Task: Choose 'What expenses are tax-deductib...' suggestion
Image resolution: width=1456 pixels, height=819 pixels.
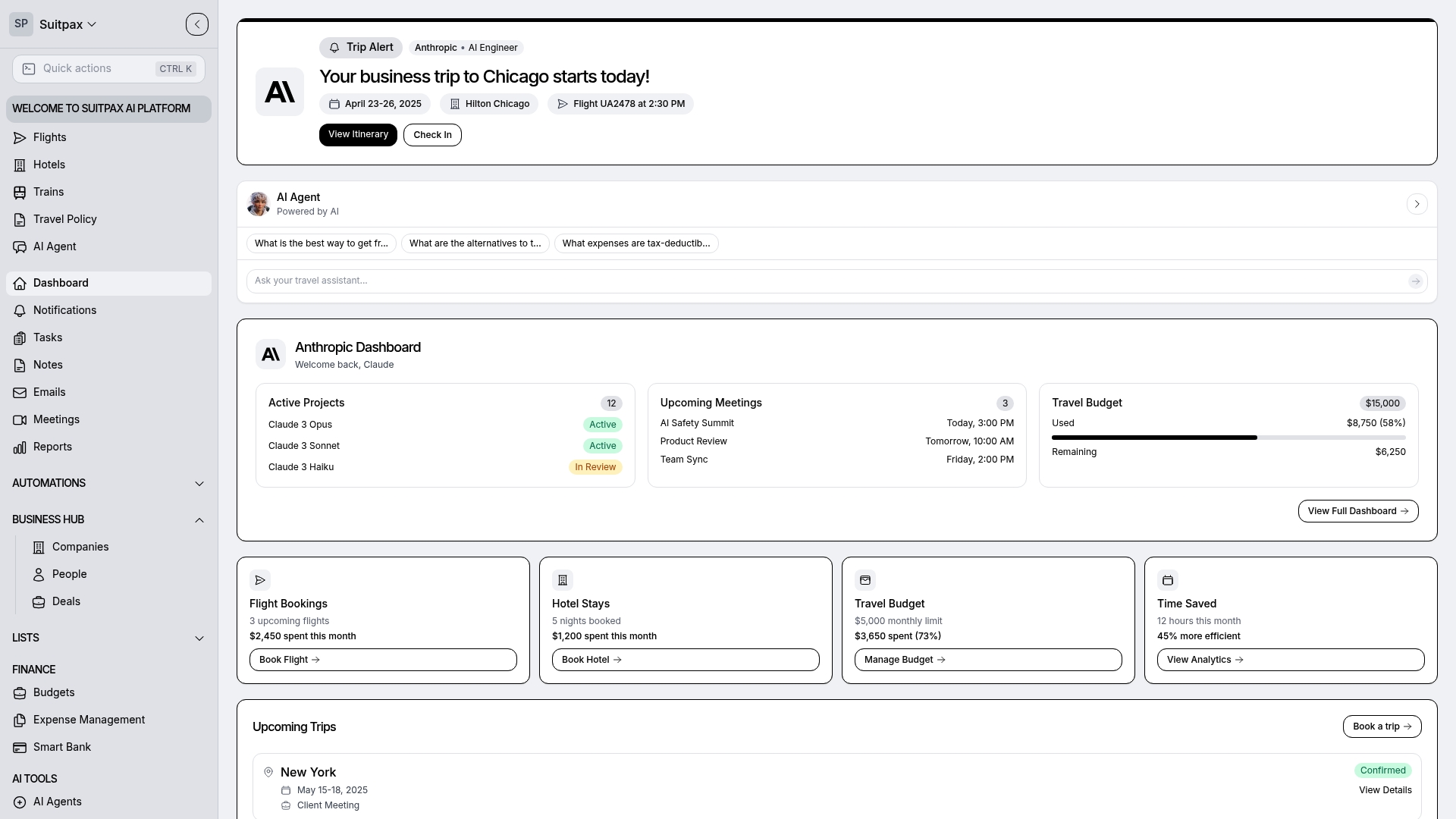Action: point(636,243)
